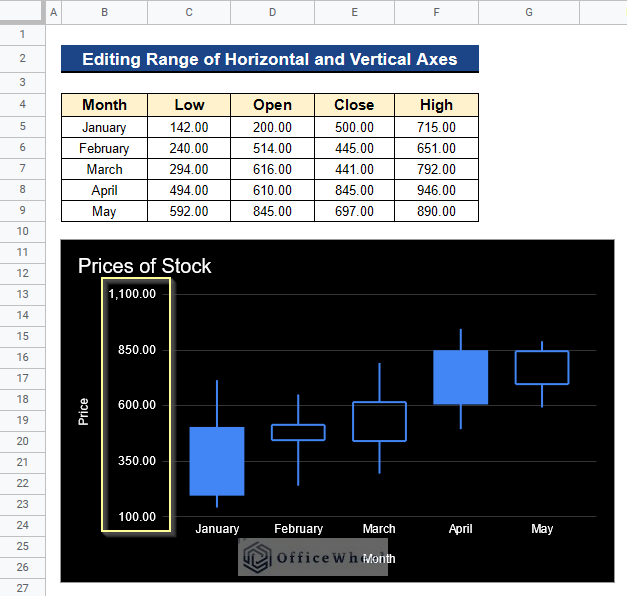Select column C header
The width and height of the screenshot is (627, 596).
189,12
